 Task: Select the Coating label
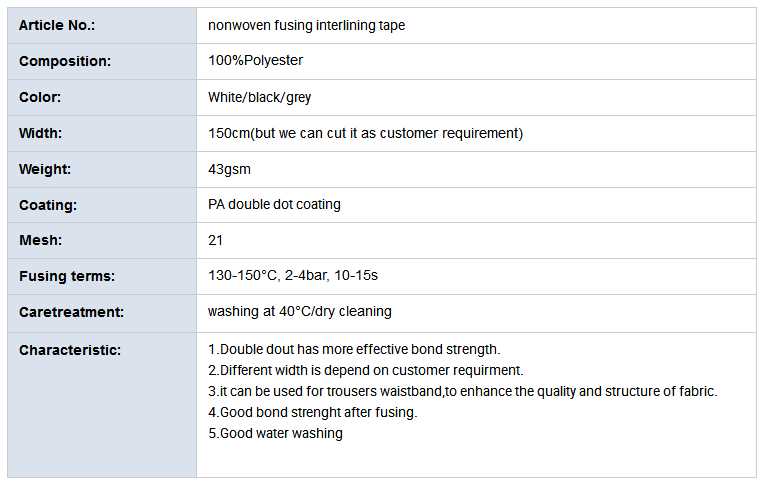[x=48, y=205]
